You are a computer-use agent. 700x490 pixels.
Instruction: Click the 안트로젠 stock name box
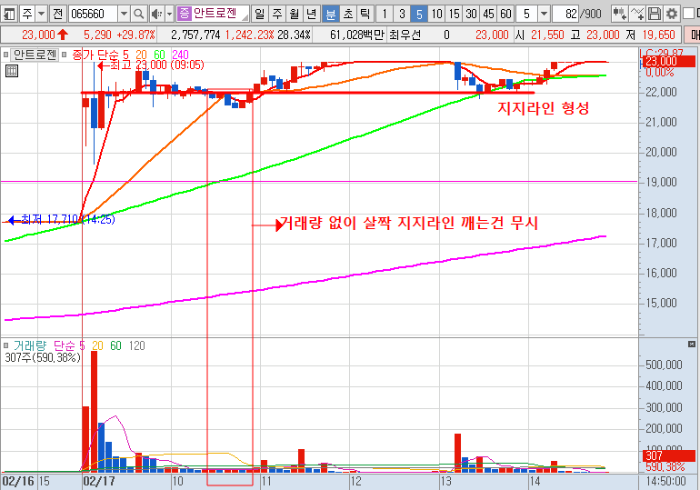[212, 14]
